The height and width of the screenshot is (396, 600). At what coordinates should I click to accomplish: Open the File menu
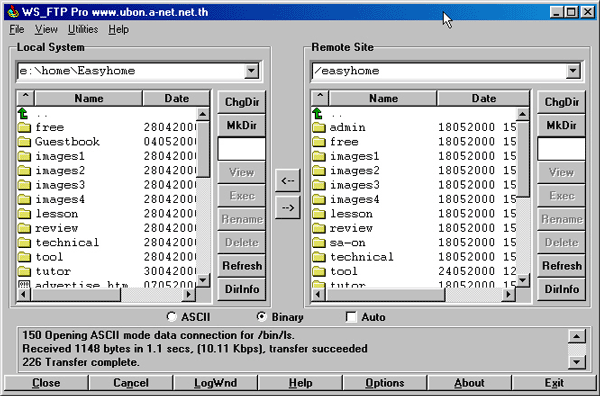[x=16, y=29]
